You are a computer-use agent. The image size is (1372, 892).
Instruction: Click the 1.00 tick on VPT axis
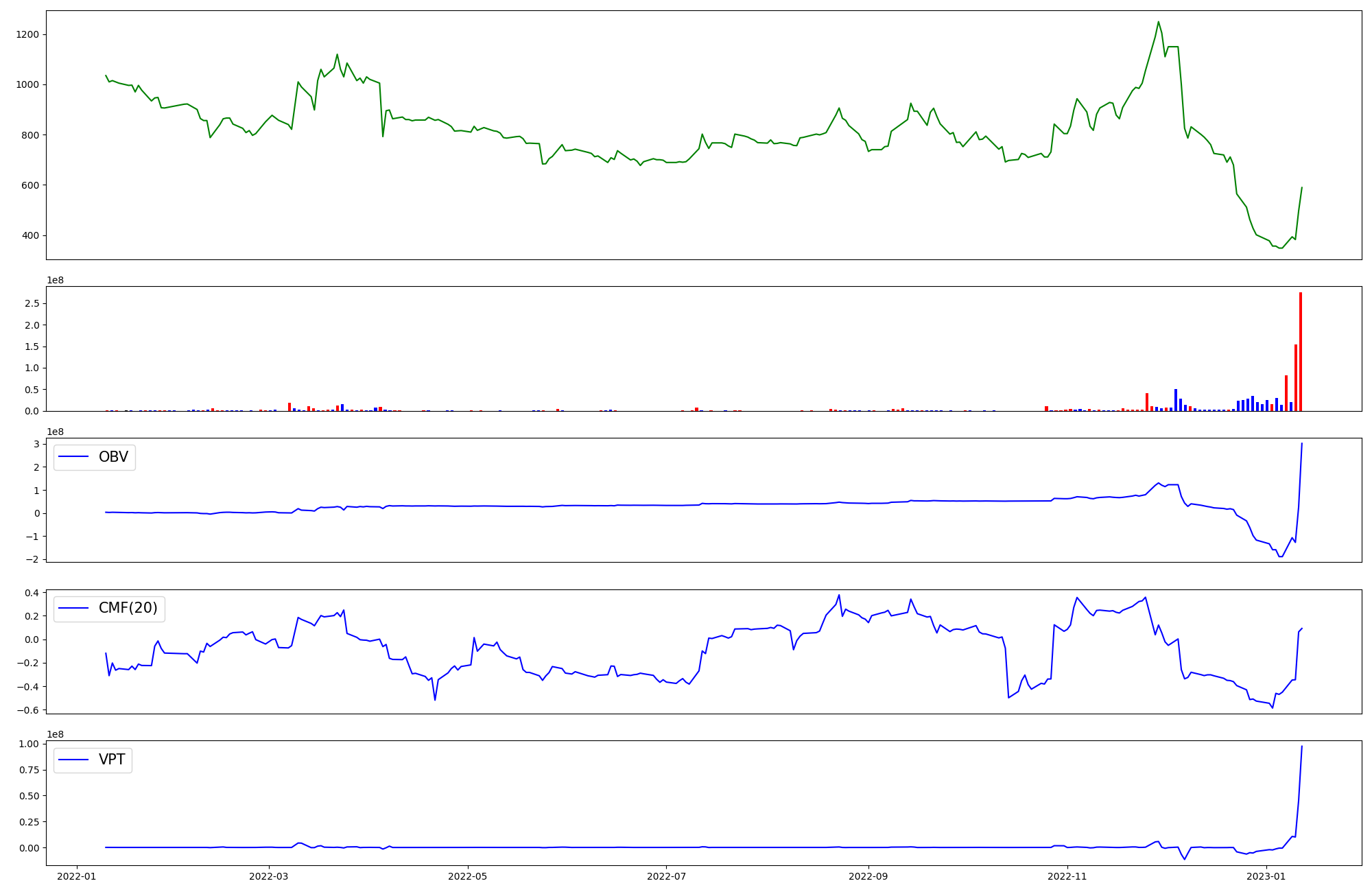coord(29,744)
